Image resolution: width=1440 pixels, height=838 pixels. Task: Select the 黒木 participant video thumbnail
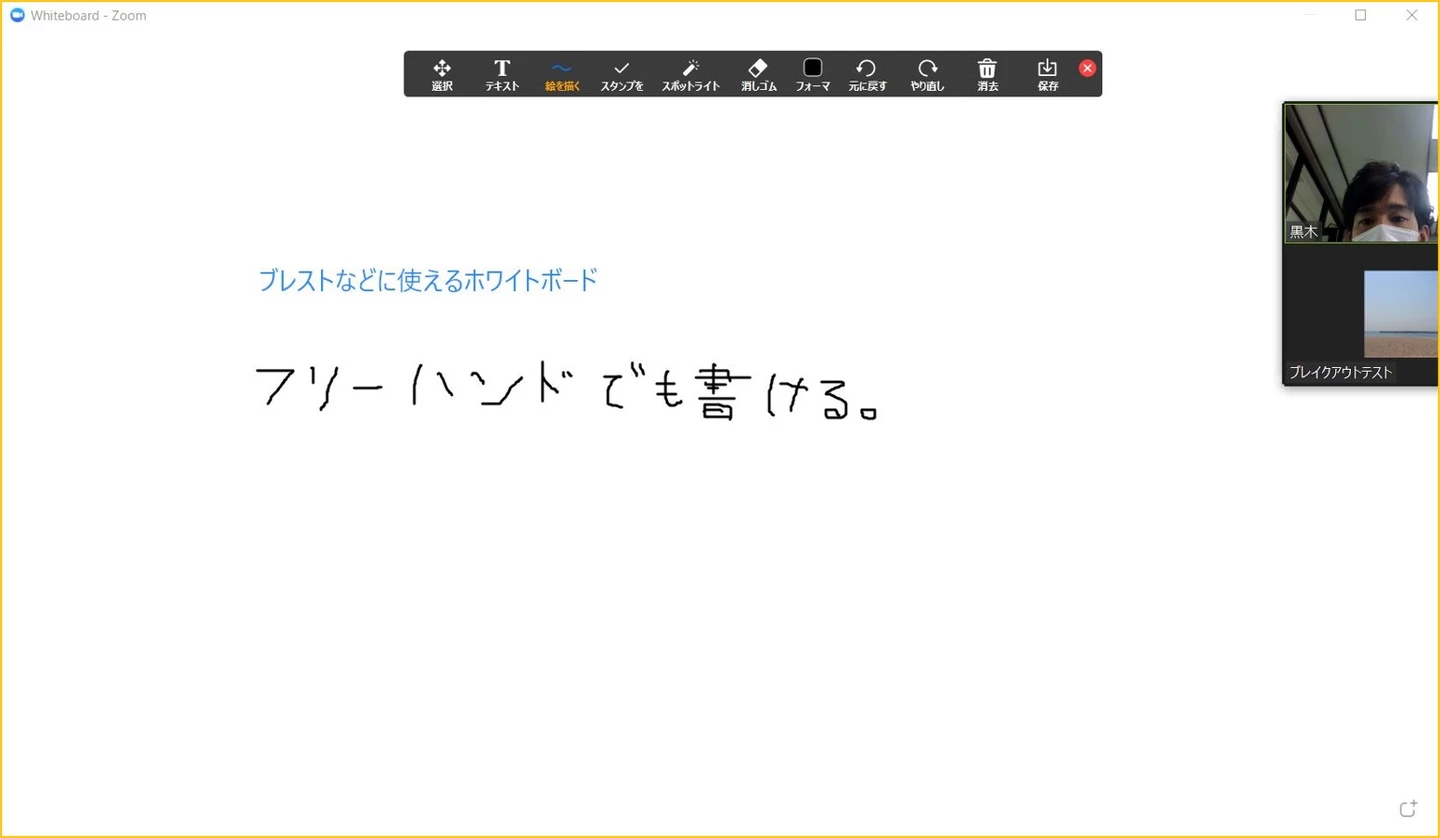pos(1361,173)
